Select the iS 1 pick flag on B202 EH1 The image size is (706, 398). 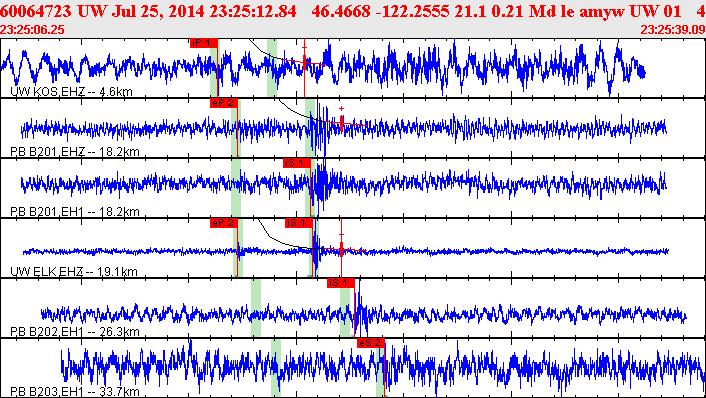pos(341,283)
